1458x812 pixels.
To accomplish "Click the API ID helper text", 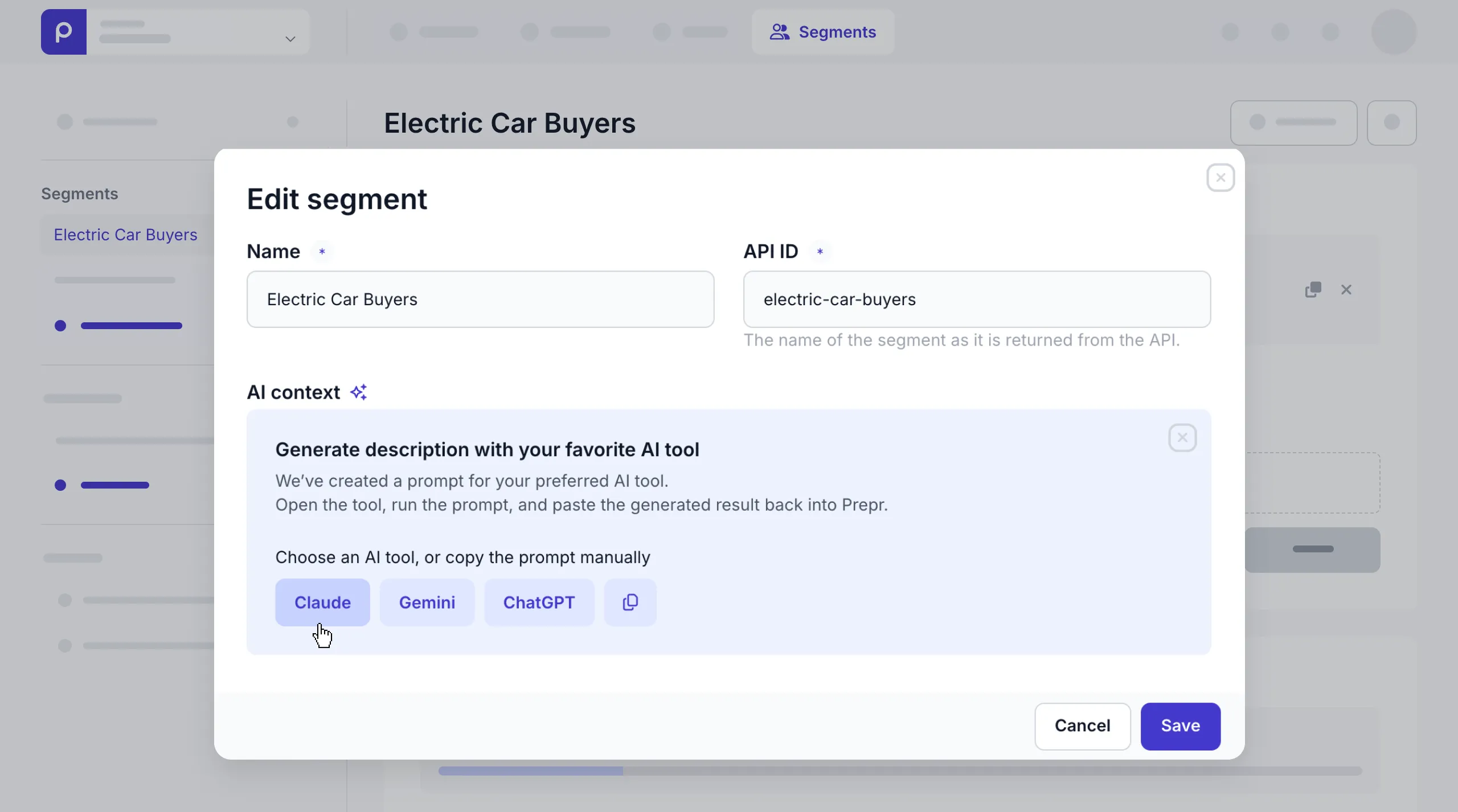I will (962, 340).
